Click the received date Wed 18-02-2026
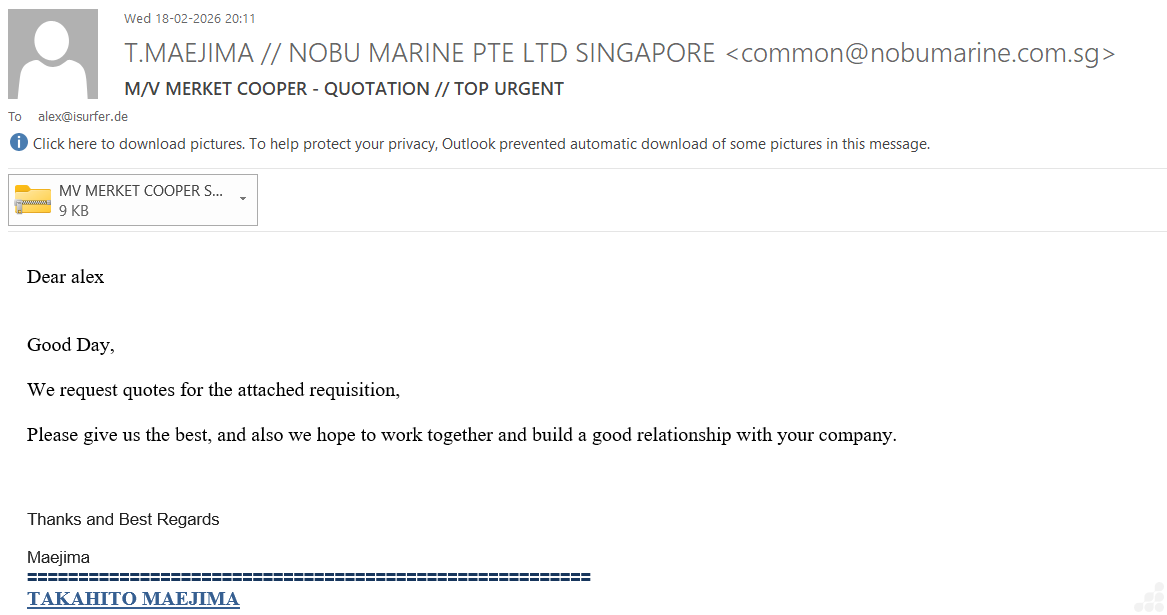The image size is (1167, 615). [190, 18]
